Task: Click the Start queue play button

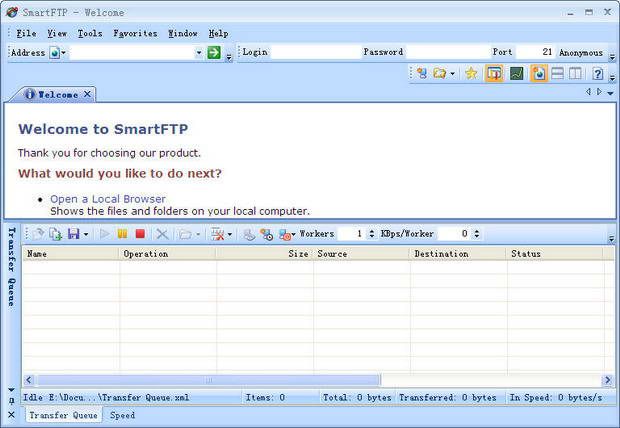Action: pyautogui.click(x=104, y=234)
